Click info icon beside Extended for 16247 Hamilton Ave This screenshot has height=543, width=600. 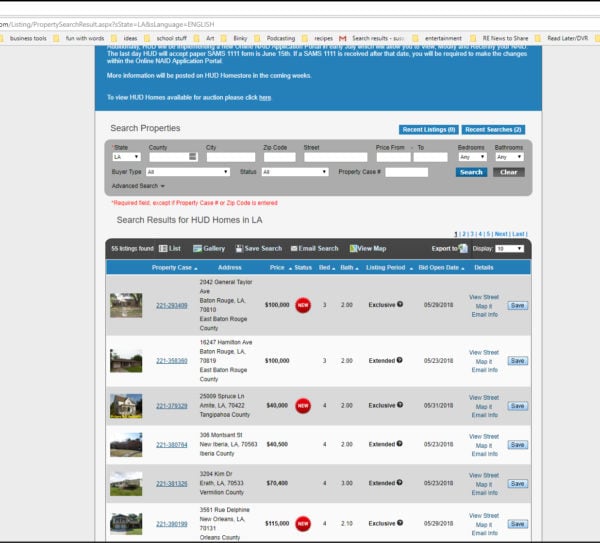pos(399,360)
